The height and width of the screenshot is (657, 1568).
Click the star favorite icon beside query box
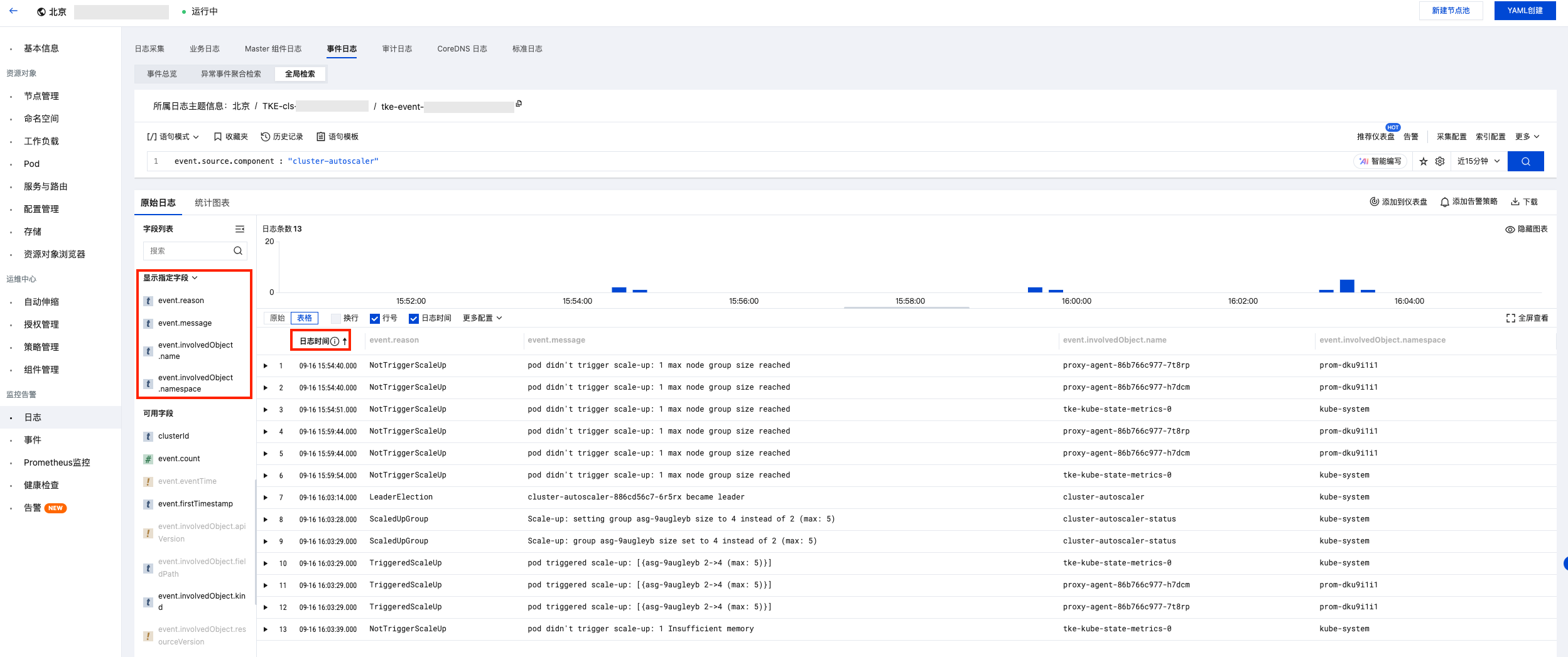point(1423,161)
